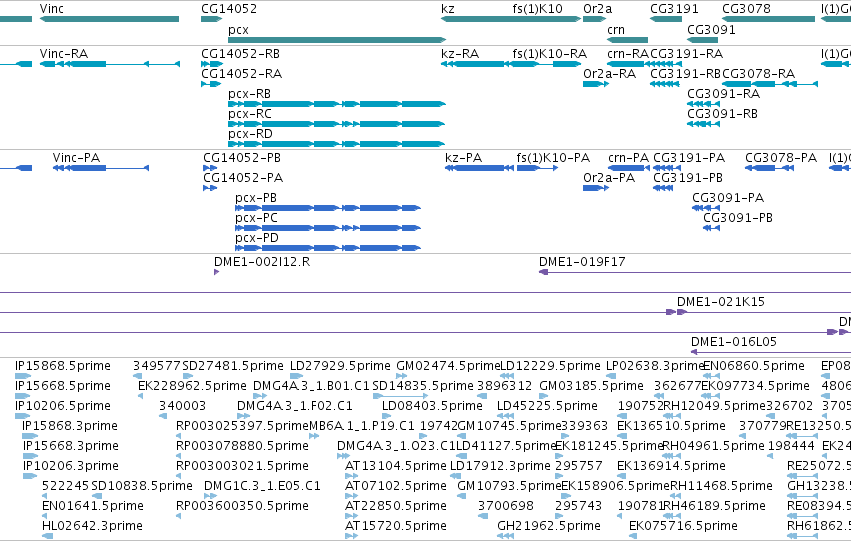This screenshot has width=851, height=541.
Task: Select the fs(1)K10-RA transcript label
Action: point(549,54)
